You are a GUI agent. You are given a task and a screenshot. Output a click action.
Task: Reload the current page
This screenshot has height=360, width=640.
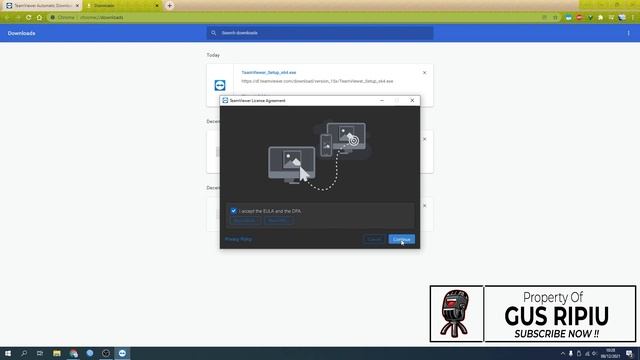pos(29,18)
